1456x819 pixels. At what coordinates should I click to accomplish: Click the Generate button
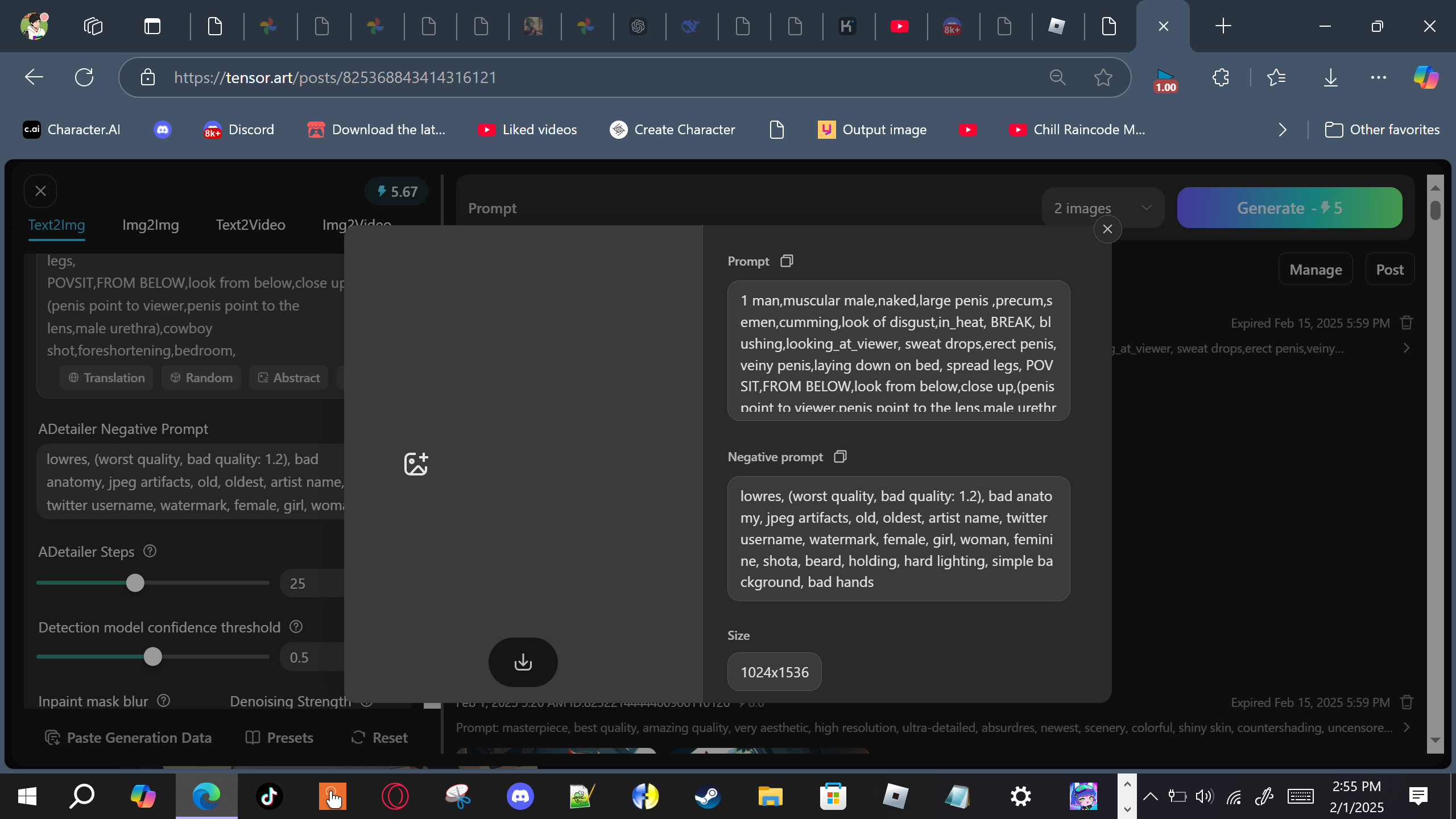coord(1289,208)
